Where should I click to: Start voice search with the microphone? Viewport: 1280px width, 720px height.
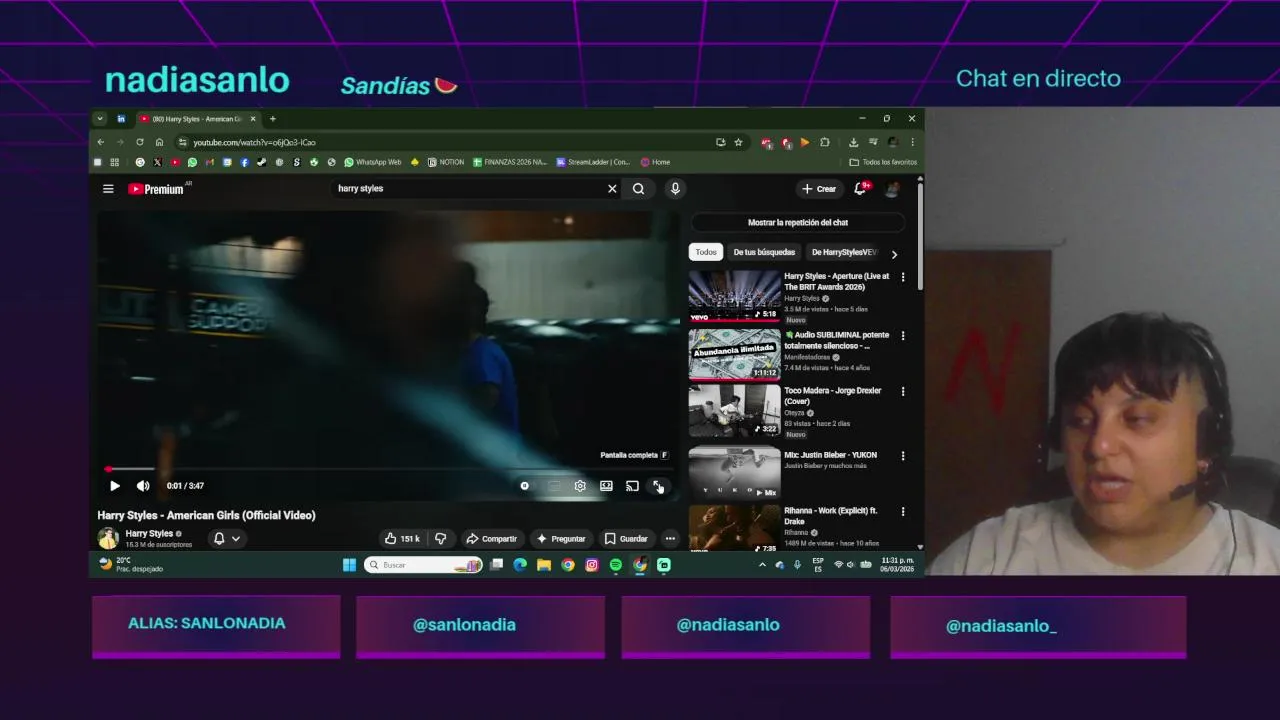[x=675, y=189]
